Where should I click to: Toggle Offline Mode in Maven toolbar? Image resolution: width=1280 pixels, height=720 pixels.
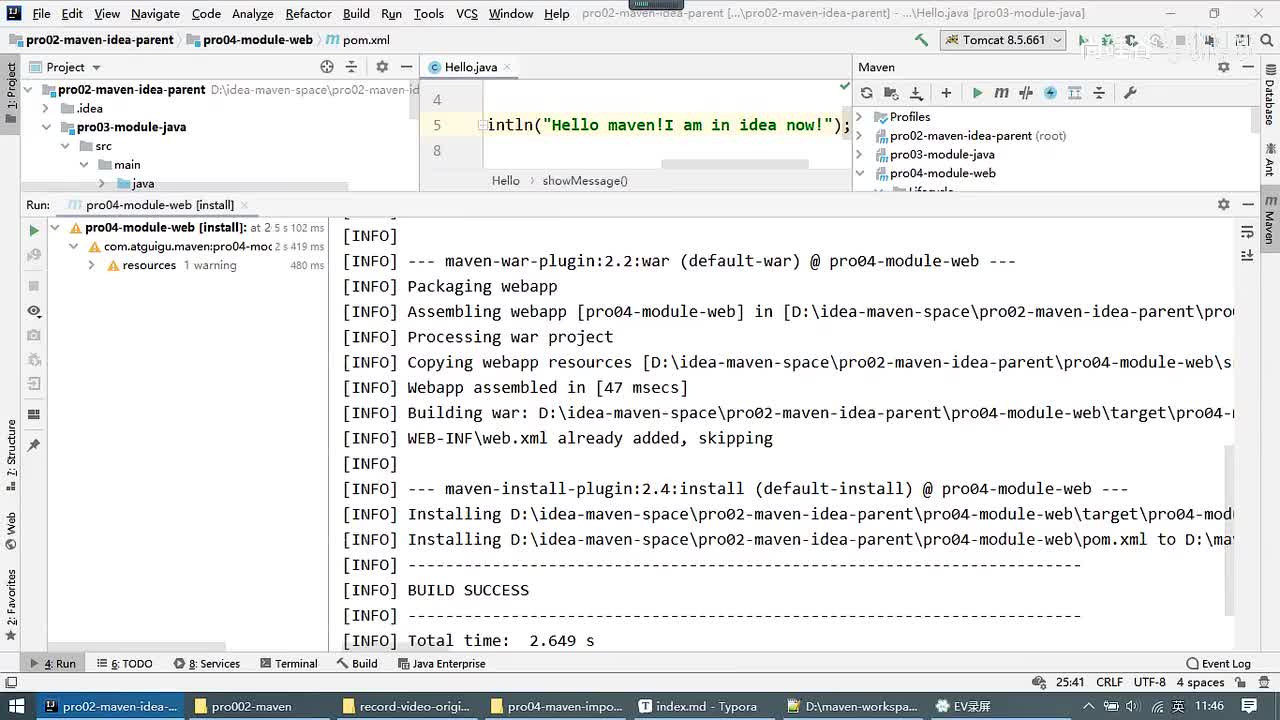pyautogui.click(x=1025, y=93)
